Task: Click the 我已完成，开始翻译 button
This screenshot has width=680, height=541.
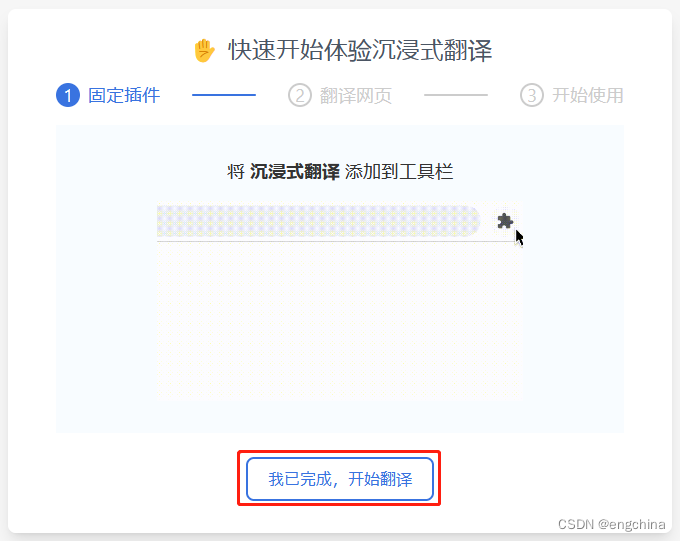Action: coord(340,479)
